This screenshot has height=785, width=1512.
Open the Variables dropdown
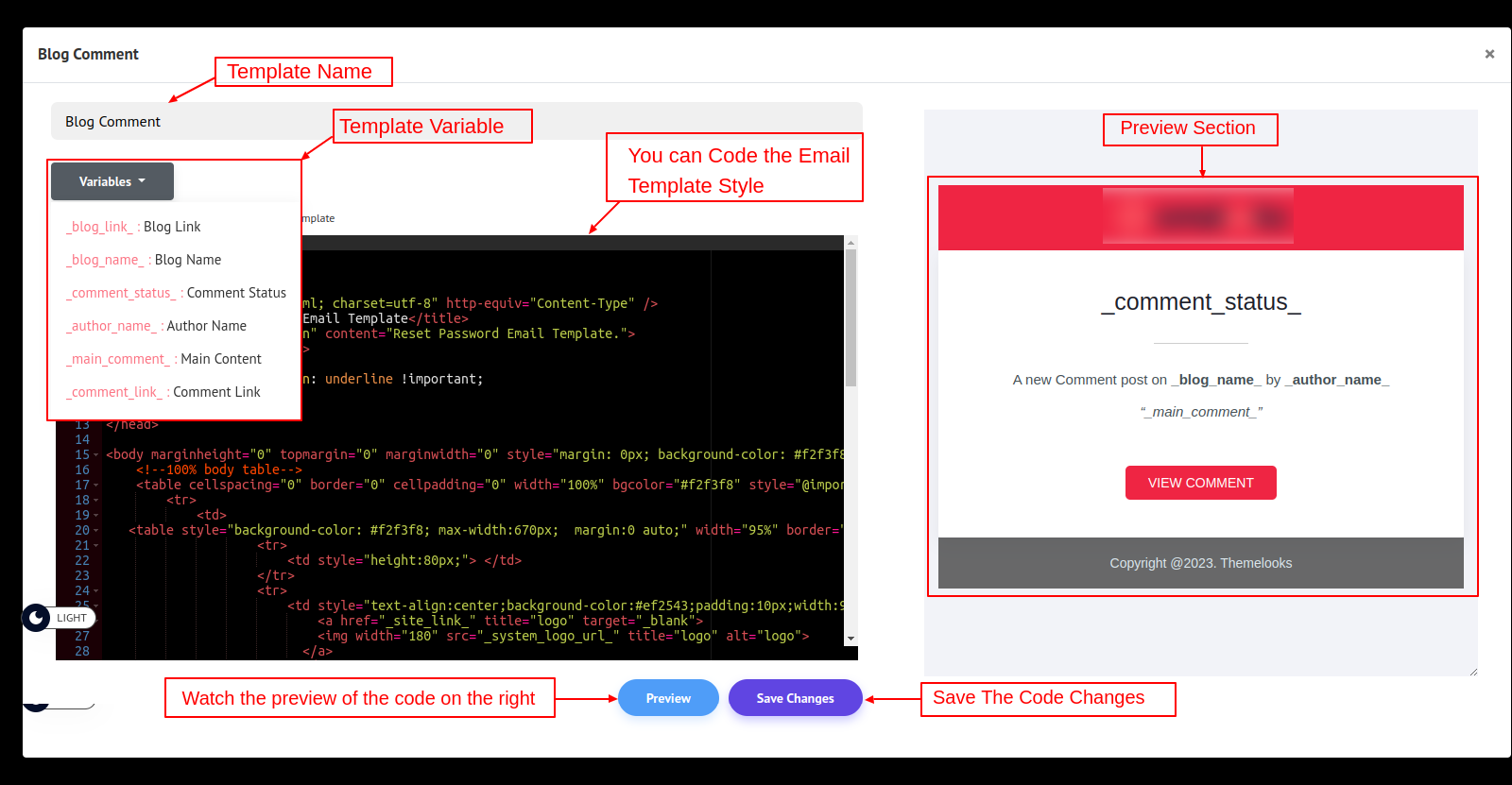(112, 181)
